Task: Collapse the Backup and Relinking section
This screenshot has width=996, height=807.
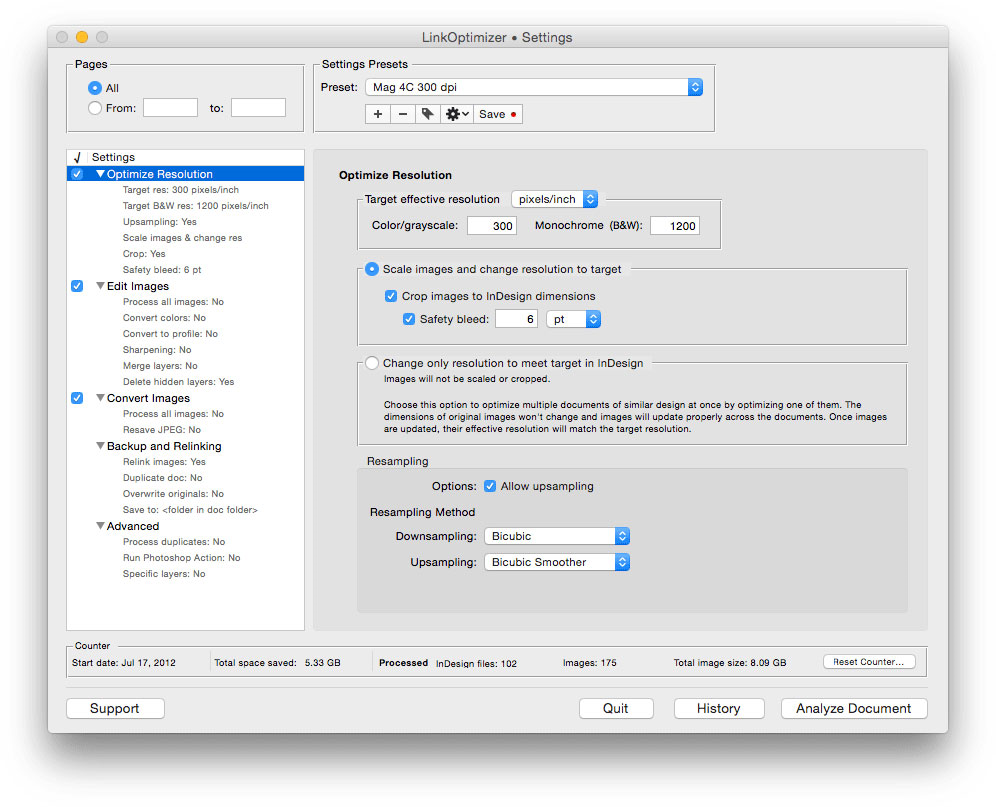Action: click(100, 446)
